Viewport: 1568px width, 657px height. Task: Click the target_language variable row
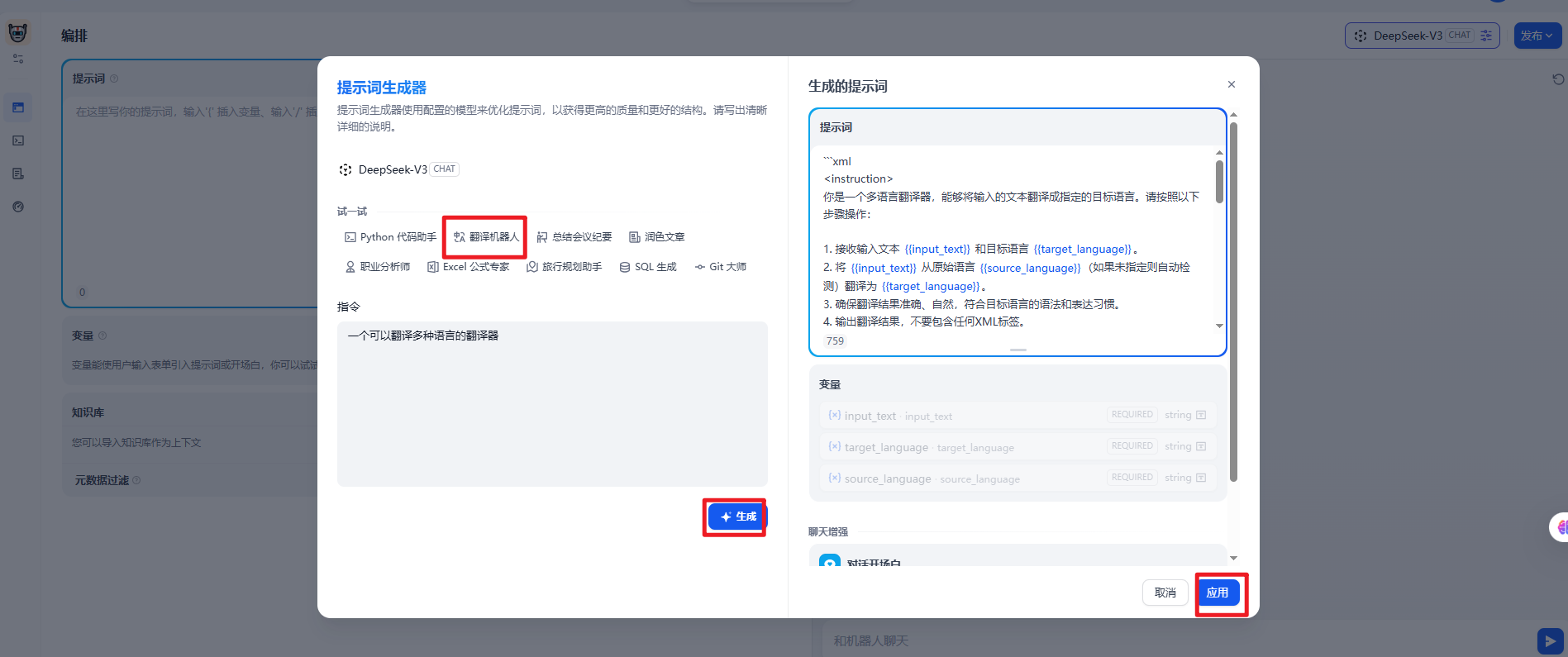coord(1018,446)
